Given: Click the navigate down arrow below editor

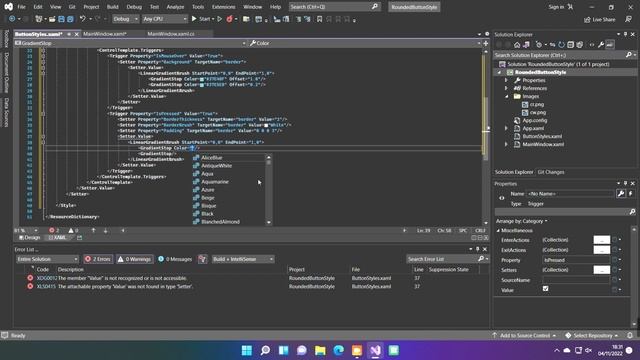Looking at the screenshot, I should pyautogui.click(x=106, y=231).
